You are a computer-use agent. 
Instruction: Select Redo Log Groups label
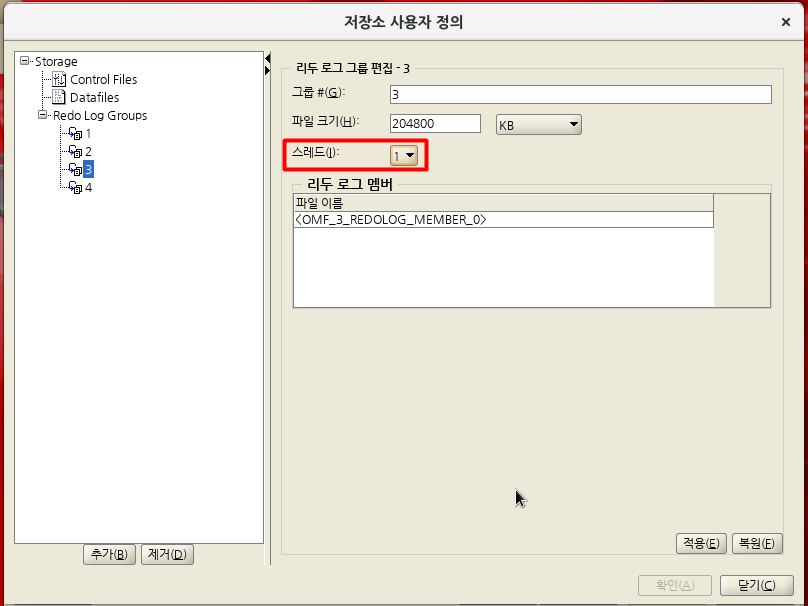100,115
